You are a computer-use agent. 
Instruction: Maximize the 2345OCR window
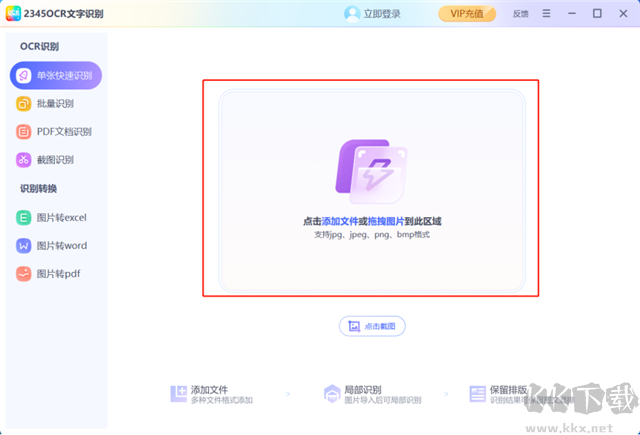(x=597, y=13)
